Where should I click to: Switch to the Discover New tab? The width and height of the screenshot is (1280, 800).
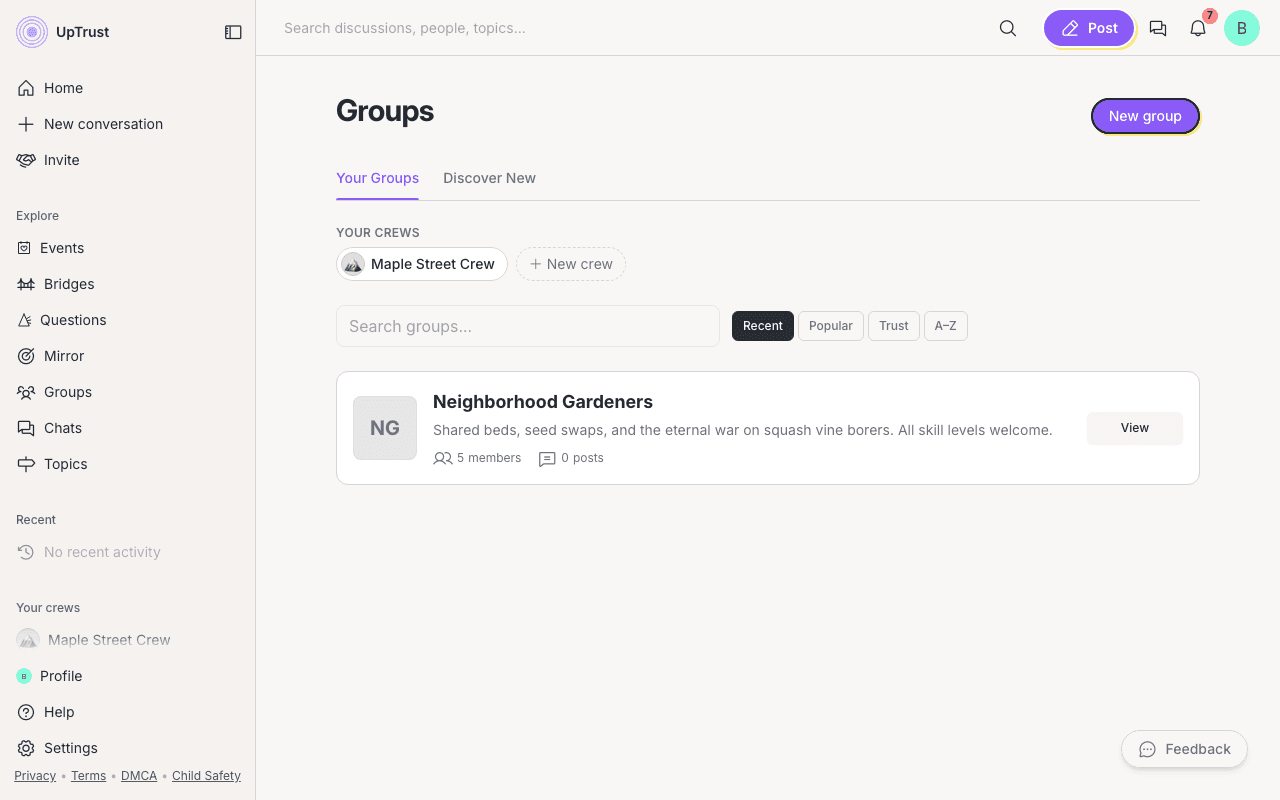489,178
